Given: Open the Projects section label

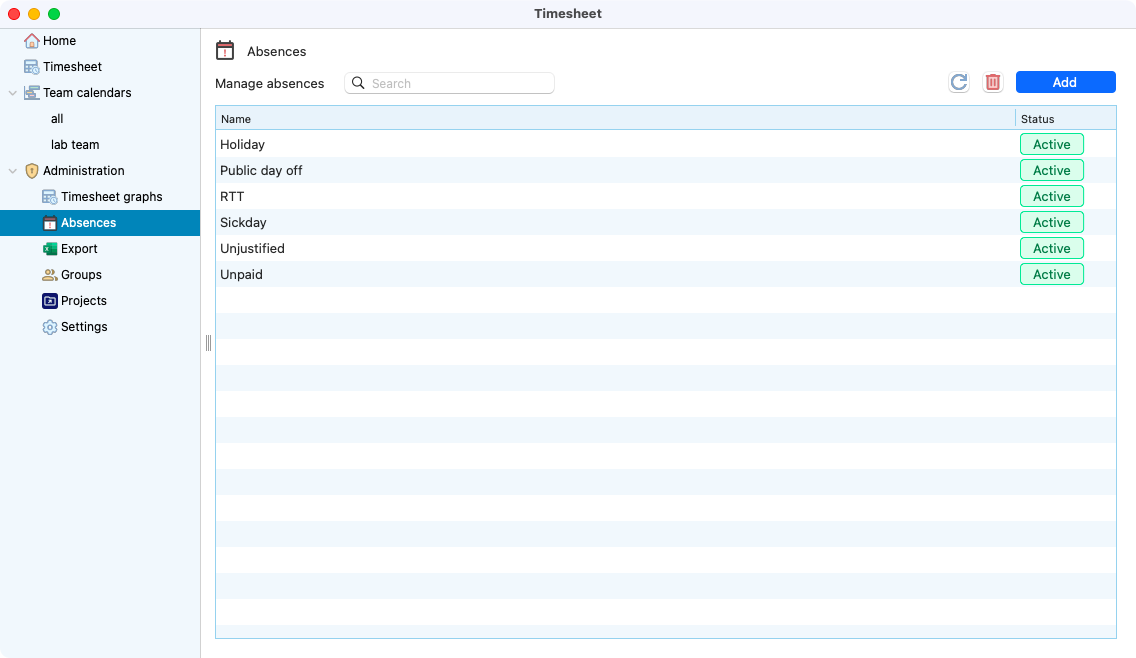Looking at the screenshot, I should pyautogui.click(x=83, y=301).
